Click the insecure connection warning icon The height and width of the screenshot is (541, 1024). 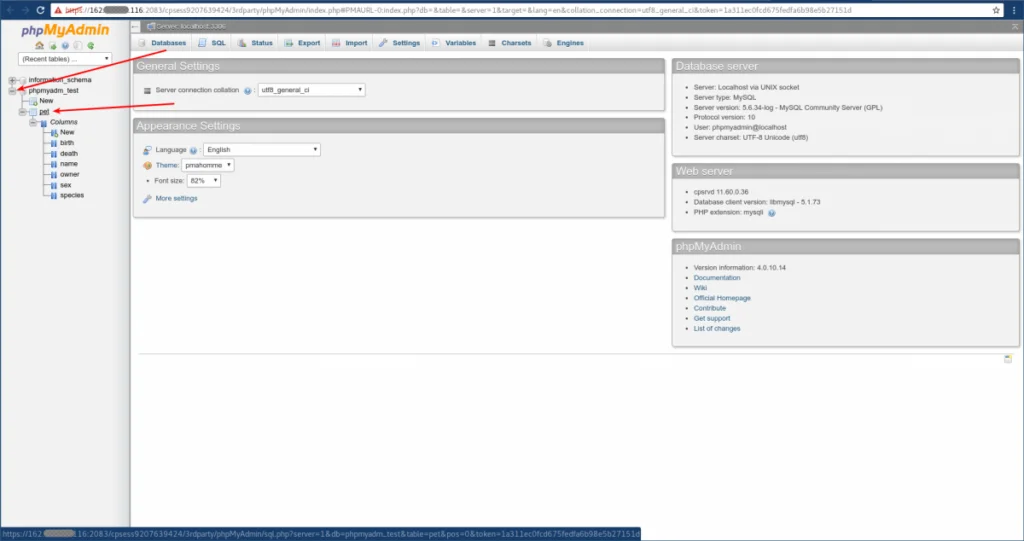pos(57,10)
